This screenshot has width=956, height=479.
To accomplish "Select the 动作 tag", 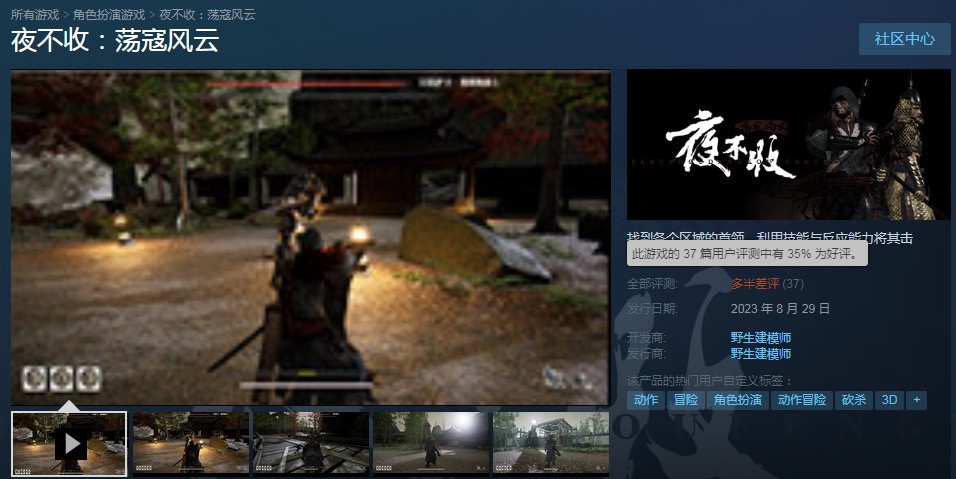I will point(646,400).
